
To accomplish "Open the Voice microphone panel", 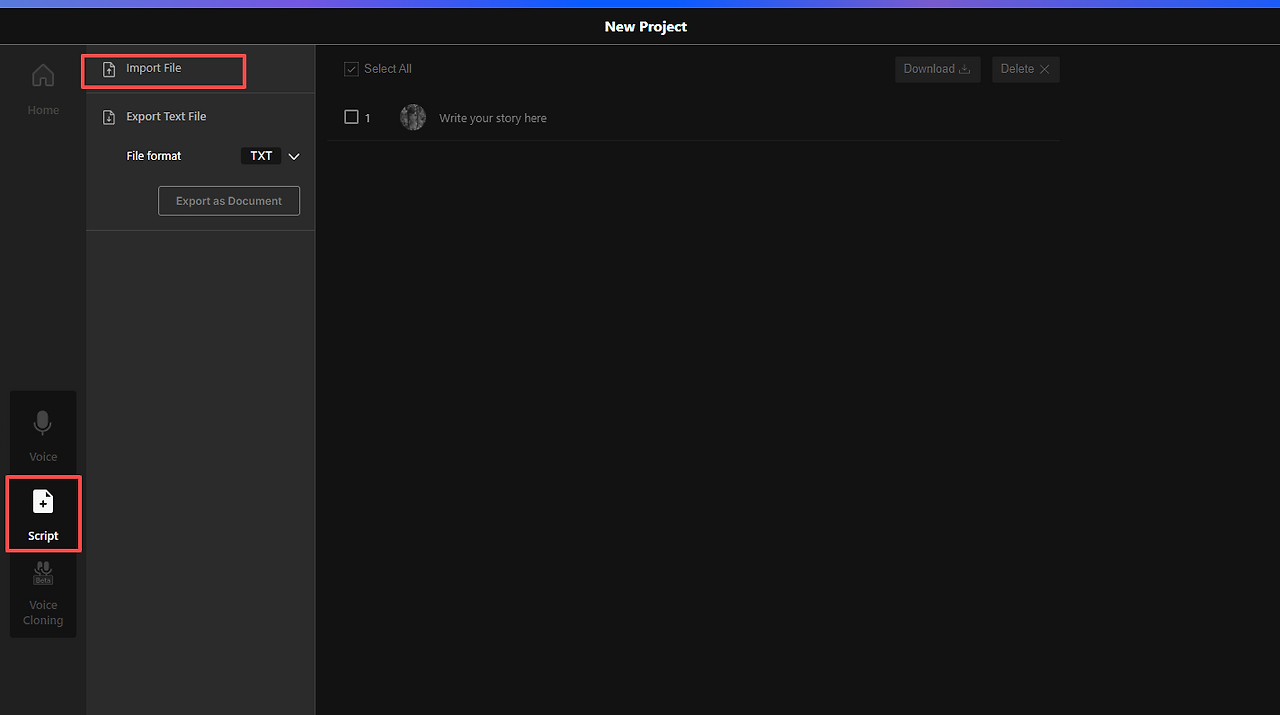I will tap(43, 435).
